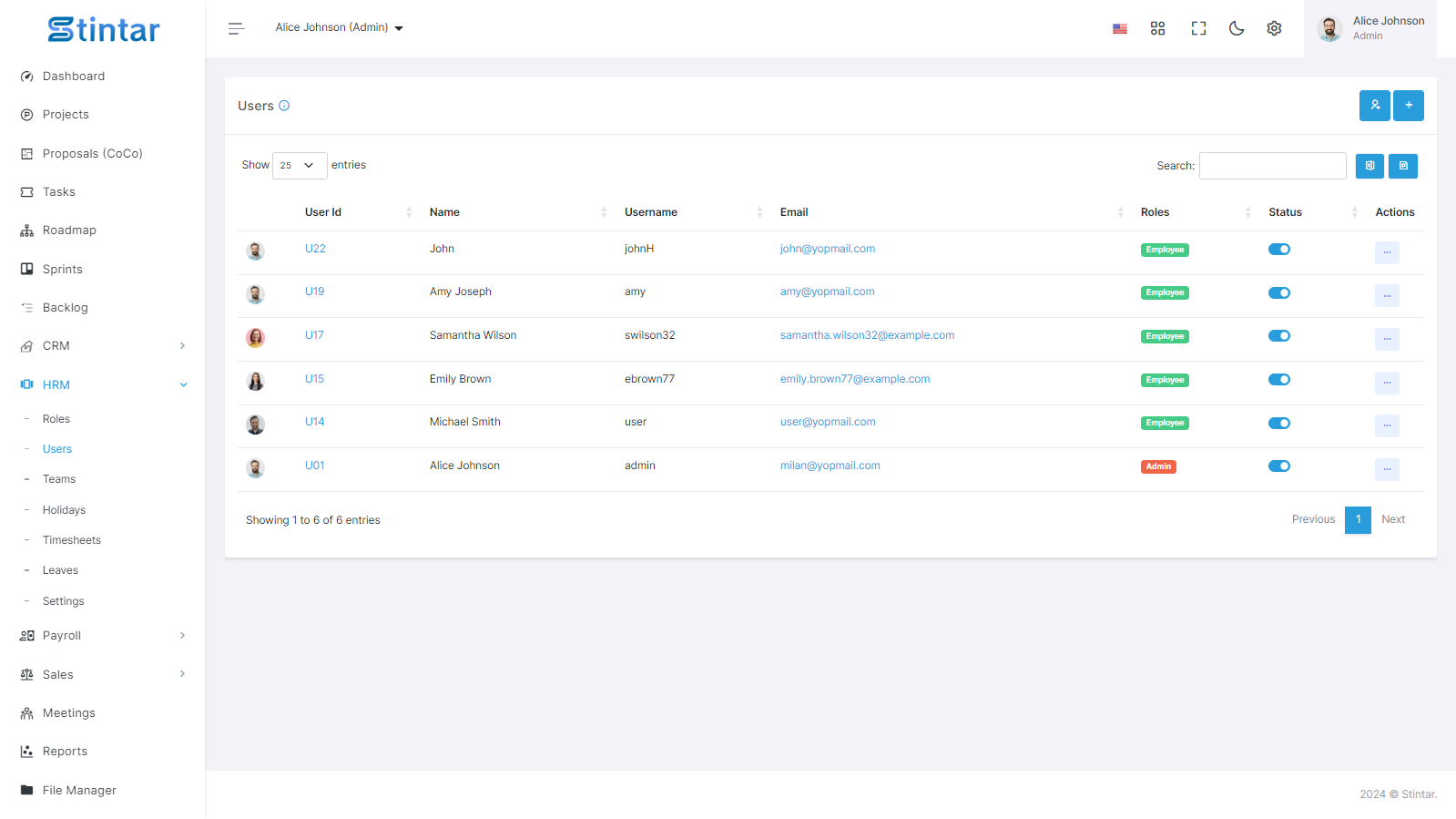Open Tasks in sidebar
The image size is (1456, 819).
point(59,192)
